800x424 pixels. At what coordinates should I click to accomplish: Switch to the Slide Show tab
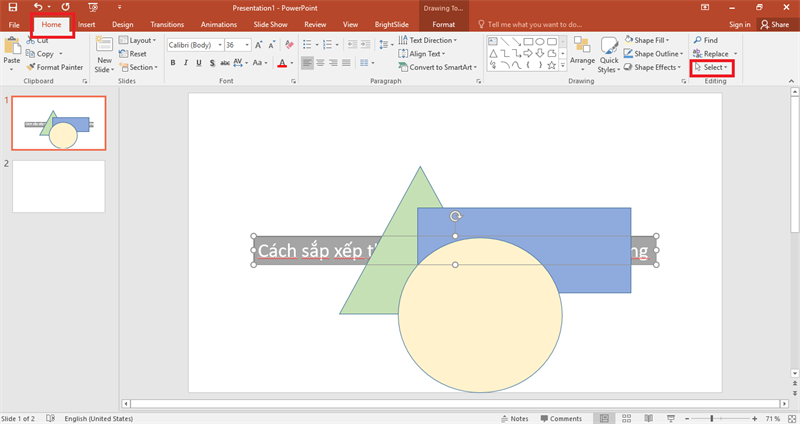tap(270, 24)
